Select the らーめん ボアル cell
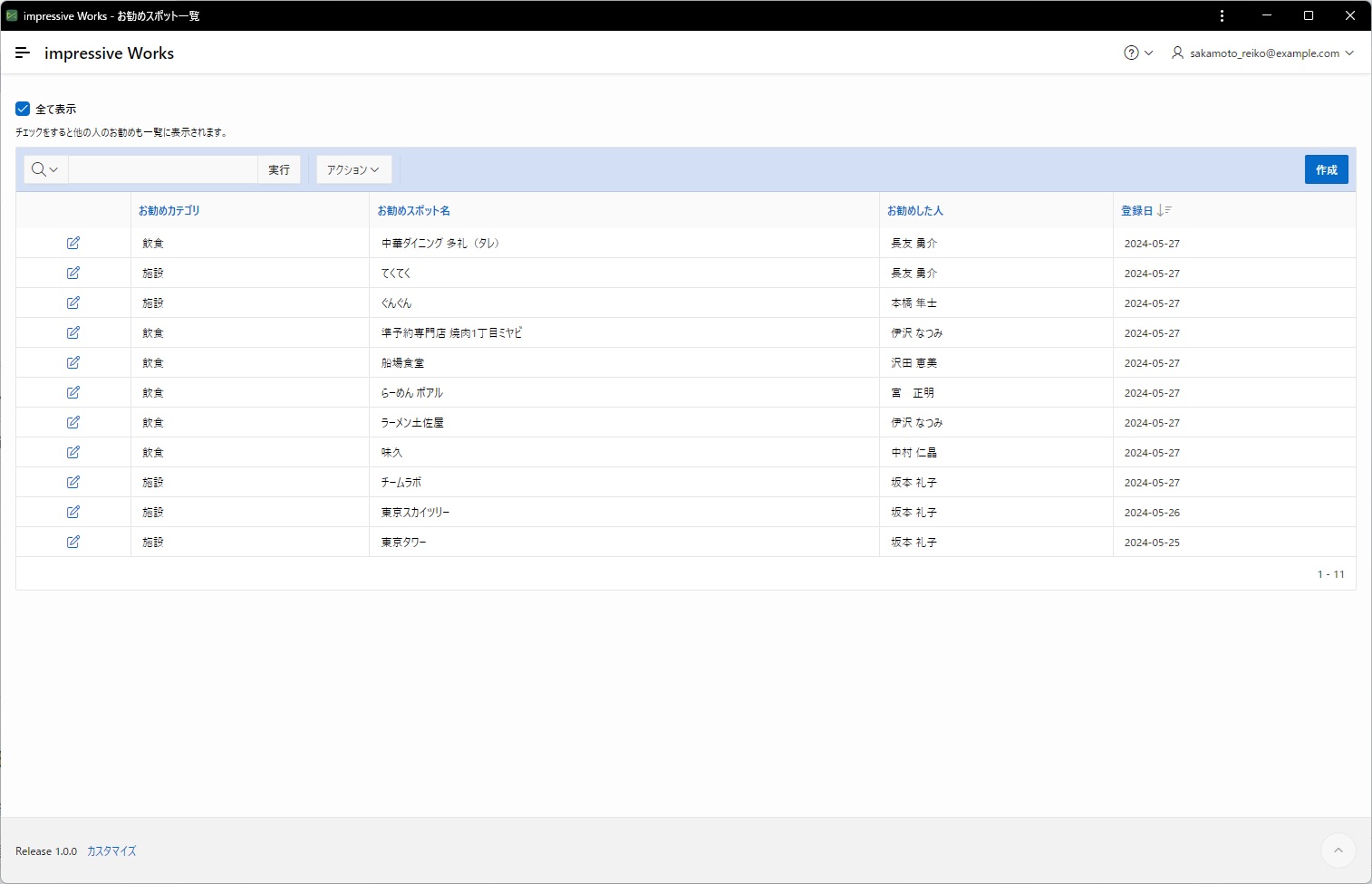Viewport: 1372px width, 884px height. click(624, 392)
